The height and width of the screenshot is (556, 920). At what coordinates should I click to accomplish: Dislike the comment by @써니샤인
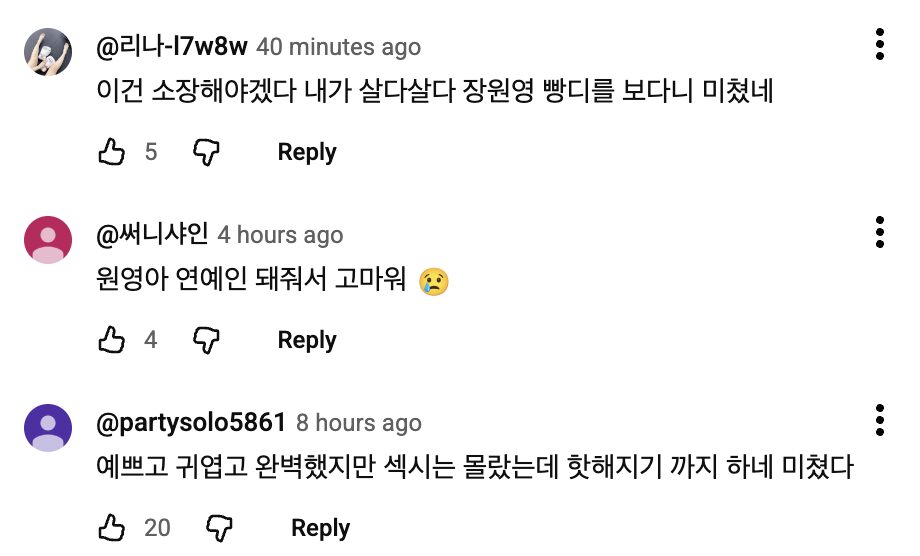coord(206,340)
